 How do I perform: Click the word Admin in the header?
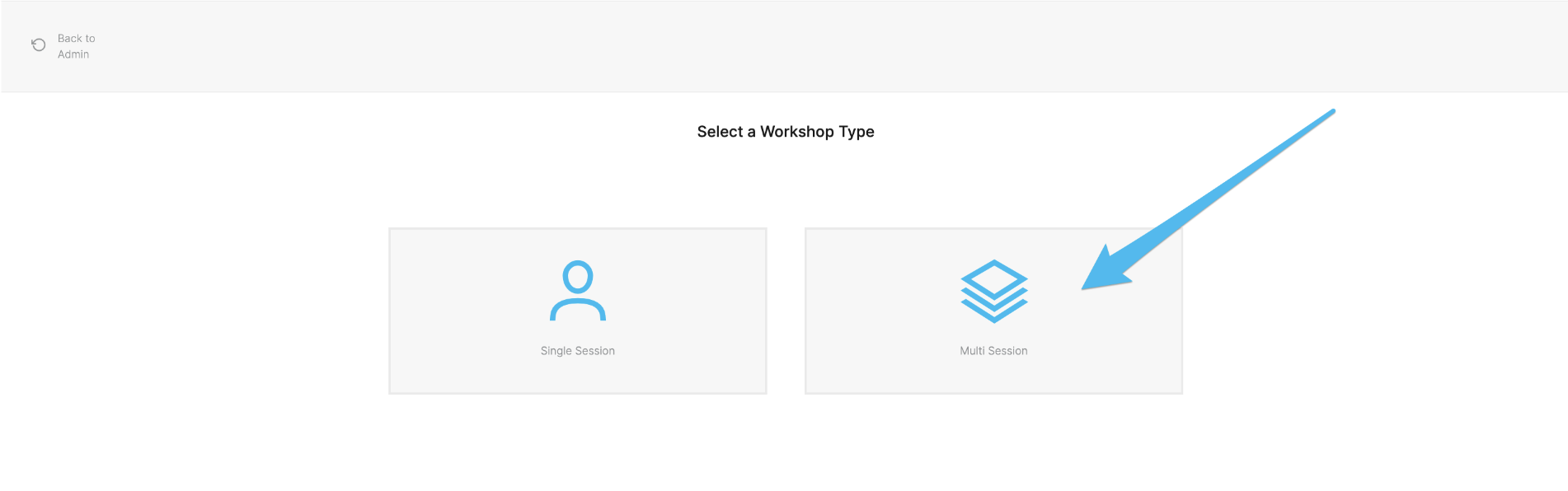click(73, 54)
